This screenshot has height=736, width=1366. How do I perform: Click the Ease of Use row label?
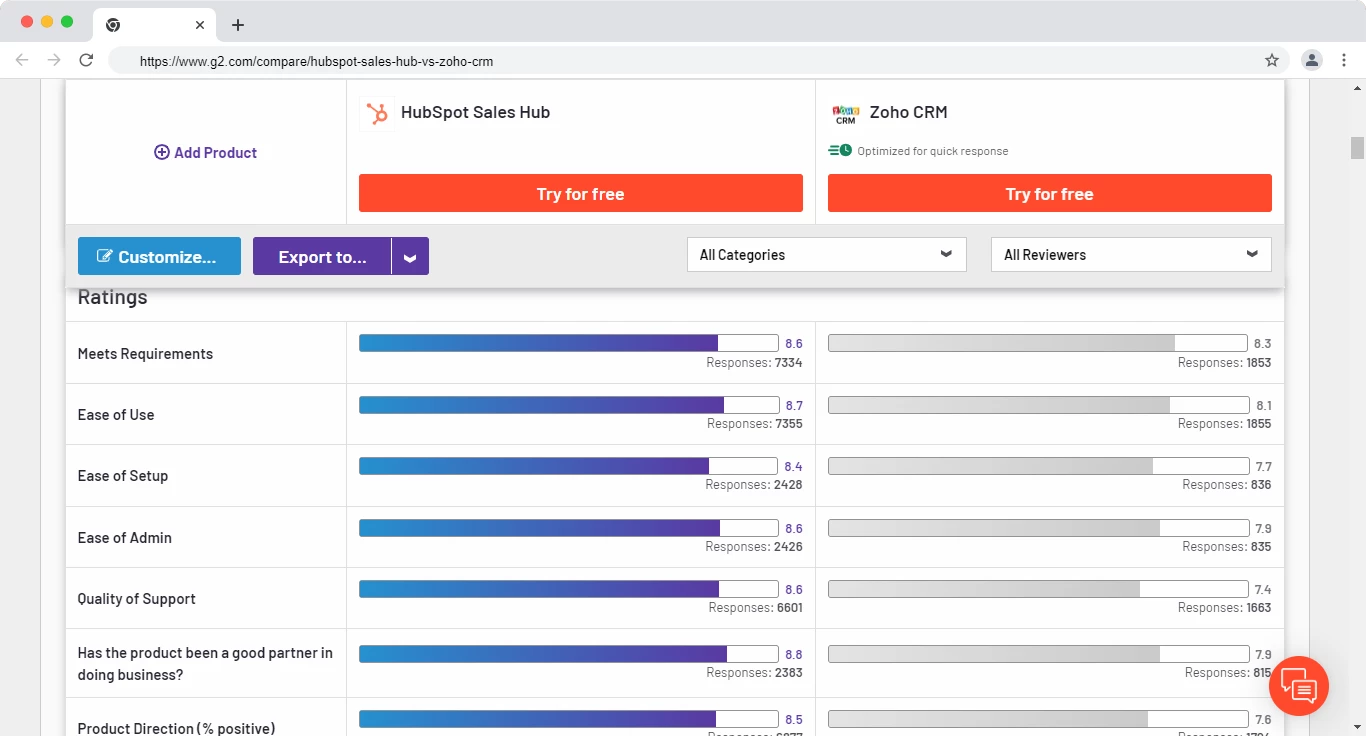116,415
